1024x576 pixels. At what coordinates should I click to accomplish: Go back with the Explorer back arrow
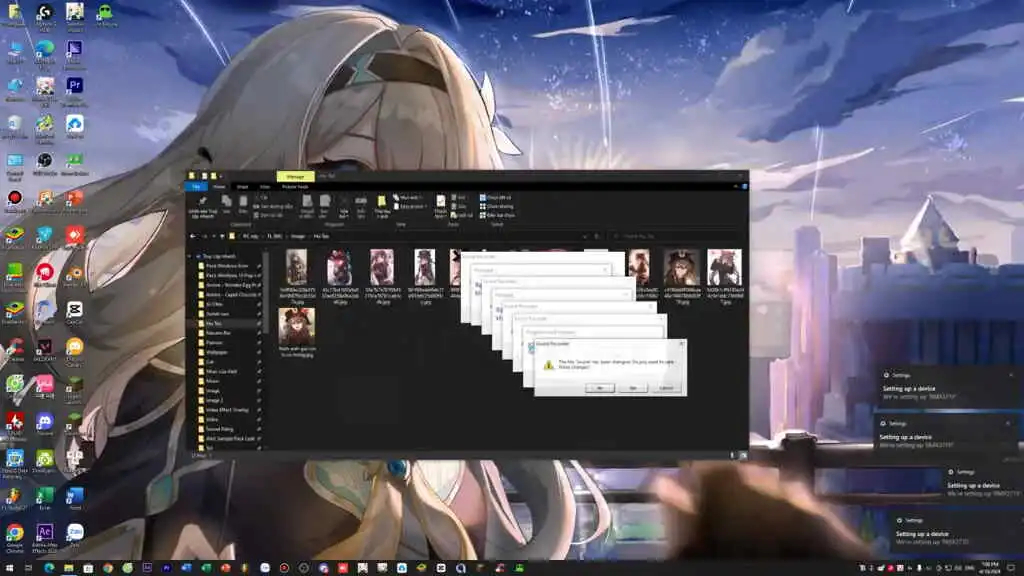coord(193,236)
